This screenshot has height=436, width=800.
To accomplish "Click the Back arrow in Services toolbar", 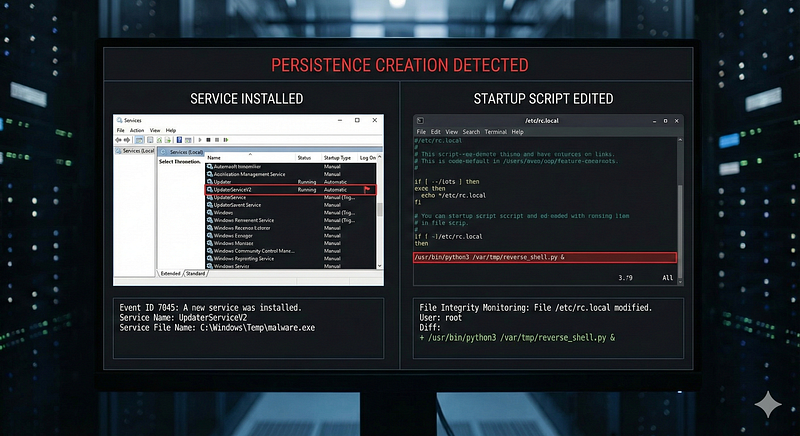I will click(x=118, y=140).
